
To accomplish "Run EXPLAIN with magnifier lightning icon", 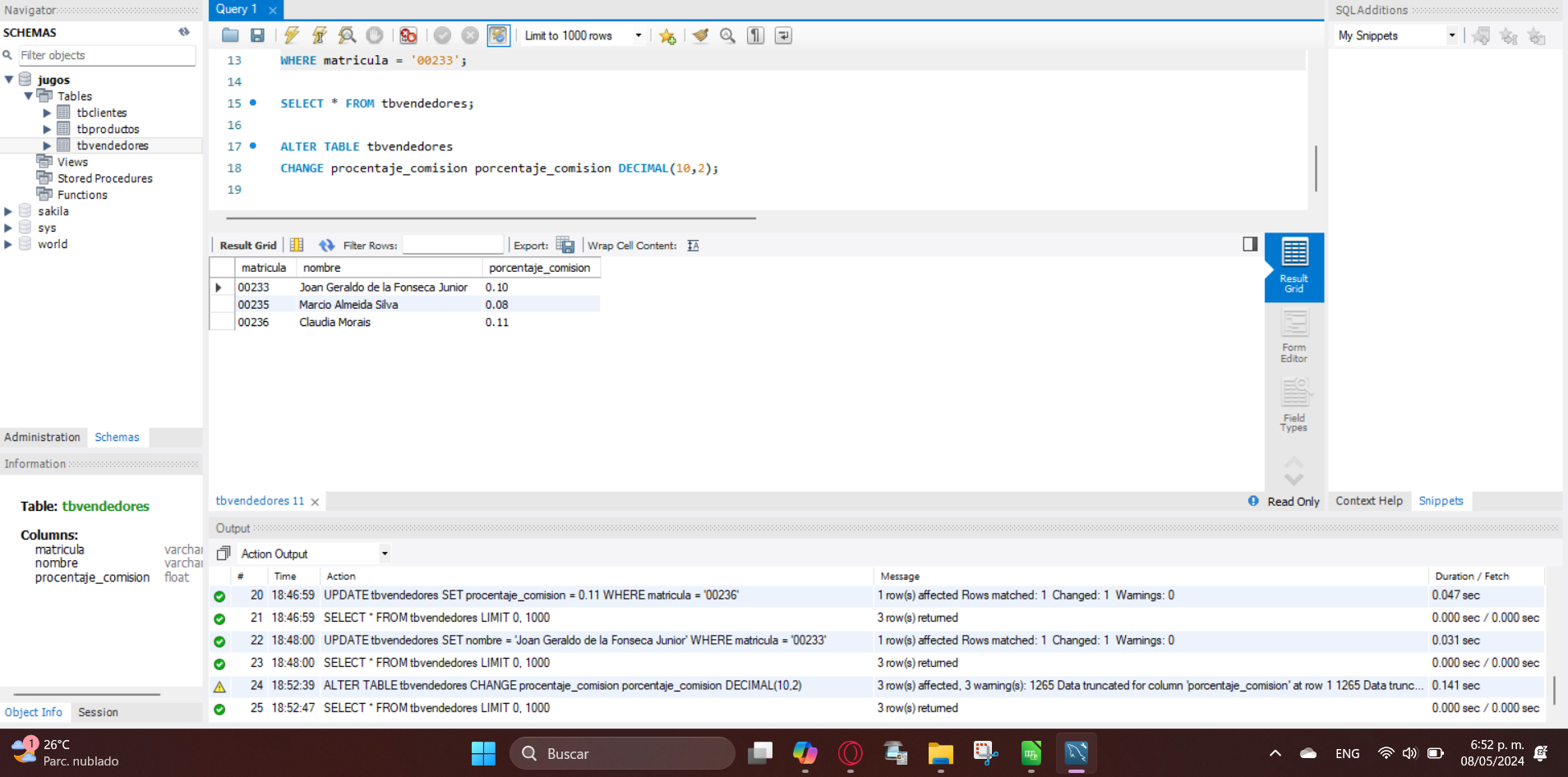I will (347, 35).
